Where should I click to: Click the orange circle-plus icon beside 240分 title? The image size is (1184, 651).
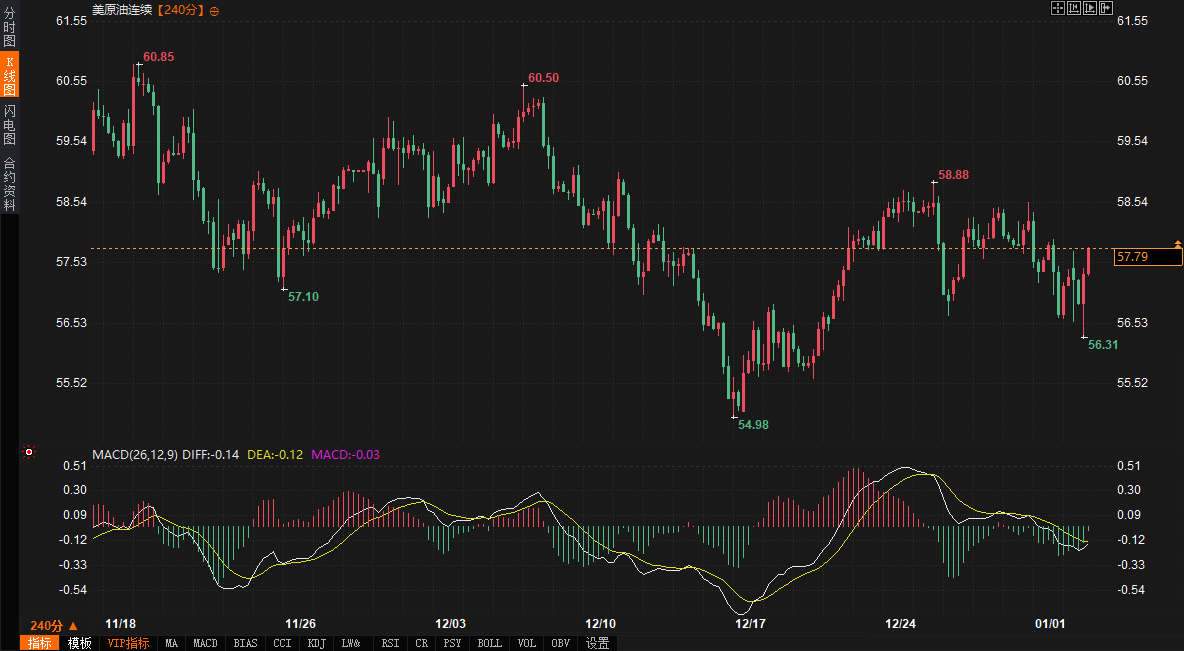coord(214,10)
